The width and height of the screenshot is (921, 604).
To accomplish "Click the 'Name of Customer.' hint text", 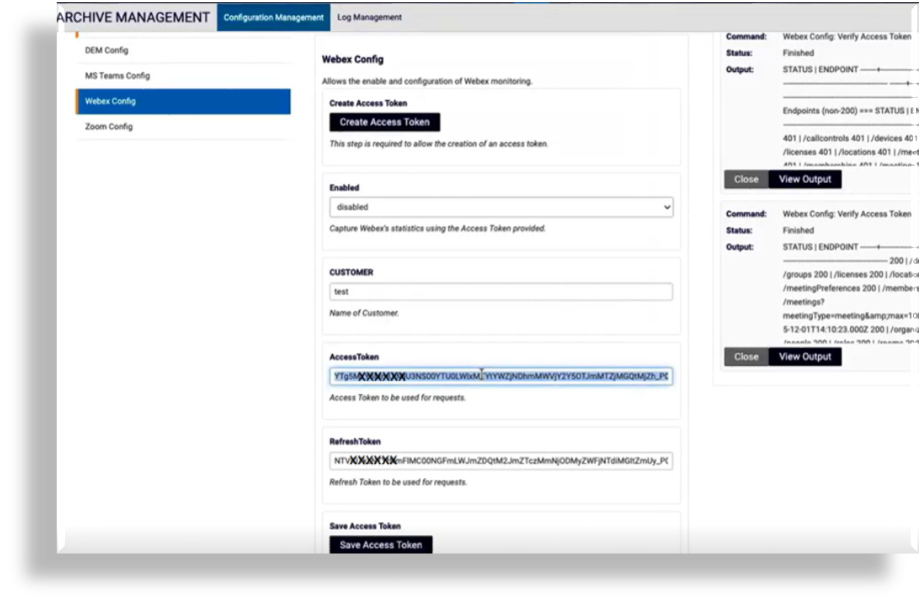I will (364, 313).
